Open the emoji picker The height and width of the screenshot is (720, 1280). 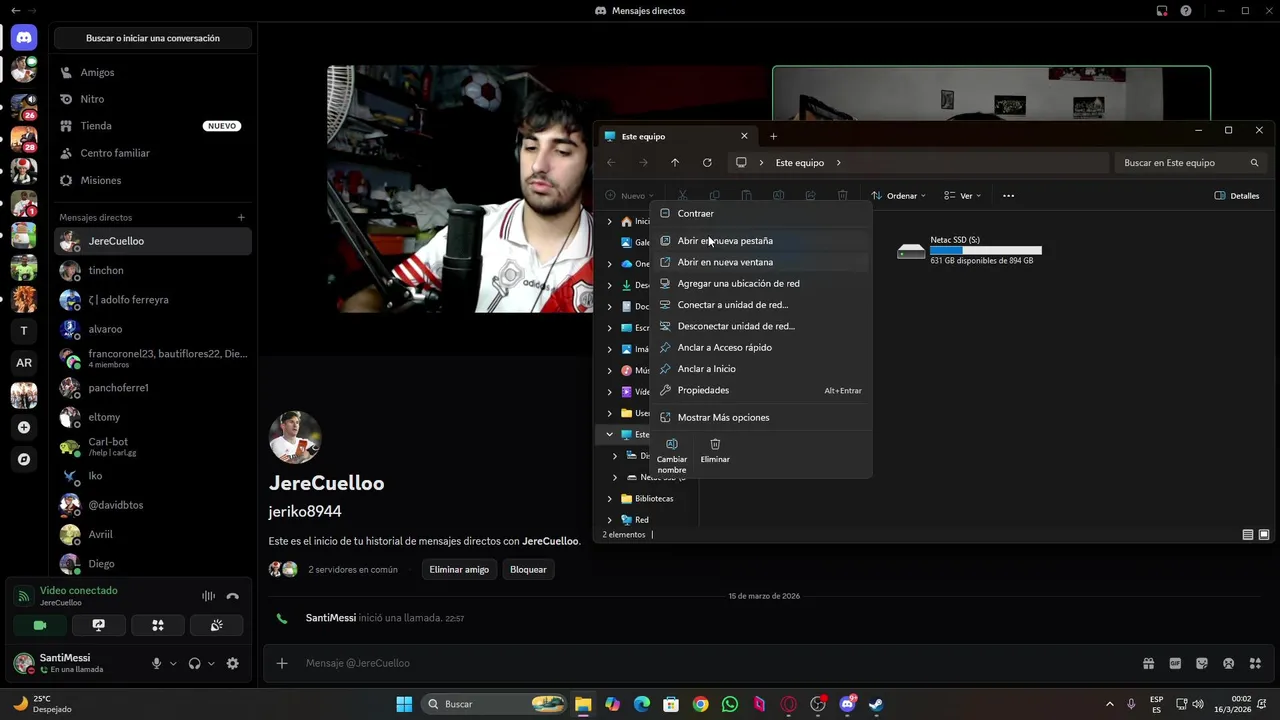(x=1228, y=663)
